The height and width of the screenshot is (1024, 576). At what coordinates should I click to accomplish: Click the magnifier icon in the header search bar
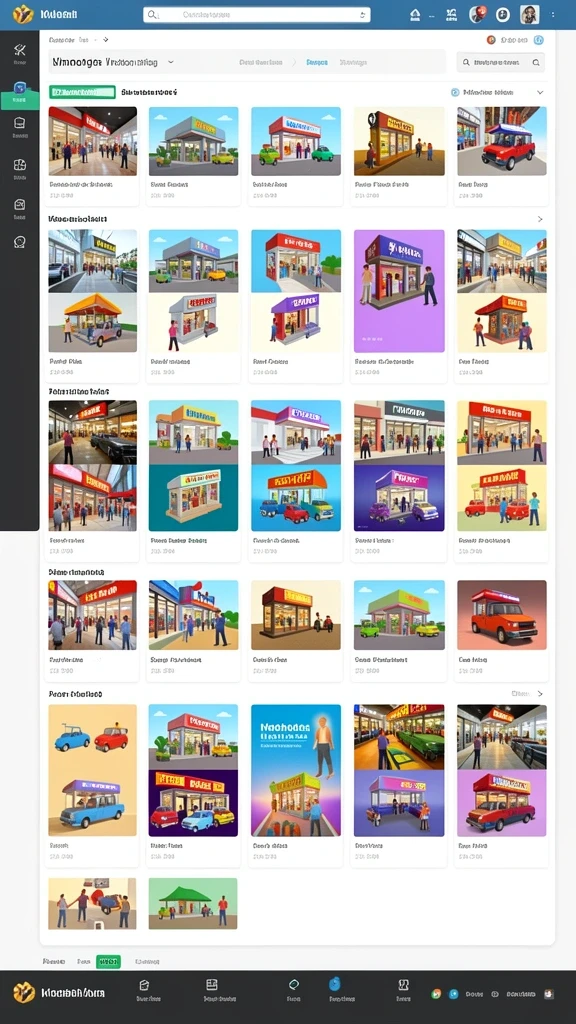tap(152, 14)
